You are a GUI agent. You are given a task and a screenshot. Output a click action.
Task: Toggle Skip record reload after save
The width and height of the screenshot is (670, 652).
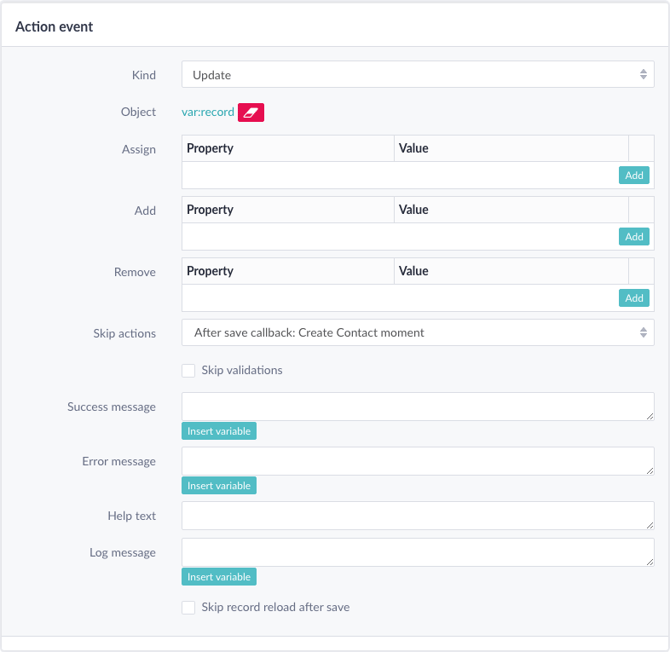188,608
